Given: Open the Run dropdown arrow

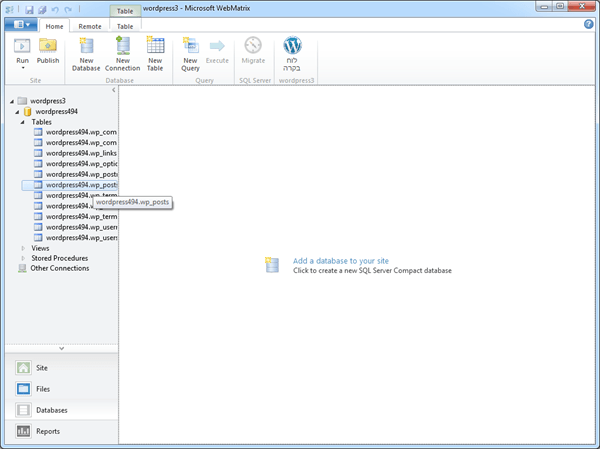Looking at the screenshot, I should click(x=23, y=68).
